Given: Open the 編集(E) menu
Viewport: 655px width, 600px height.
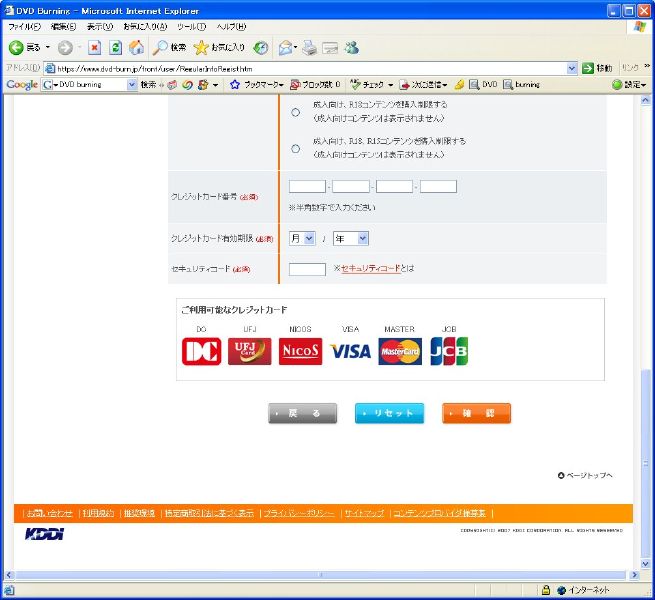Looking at the screenshot, I should [x=63, y=27].
